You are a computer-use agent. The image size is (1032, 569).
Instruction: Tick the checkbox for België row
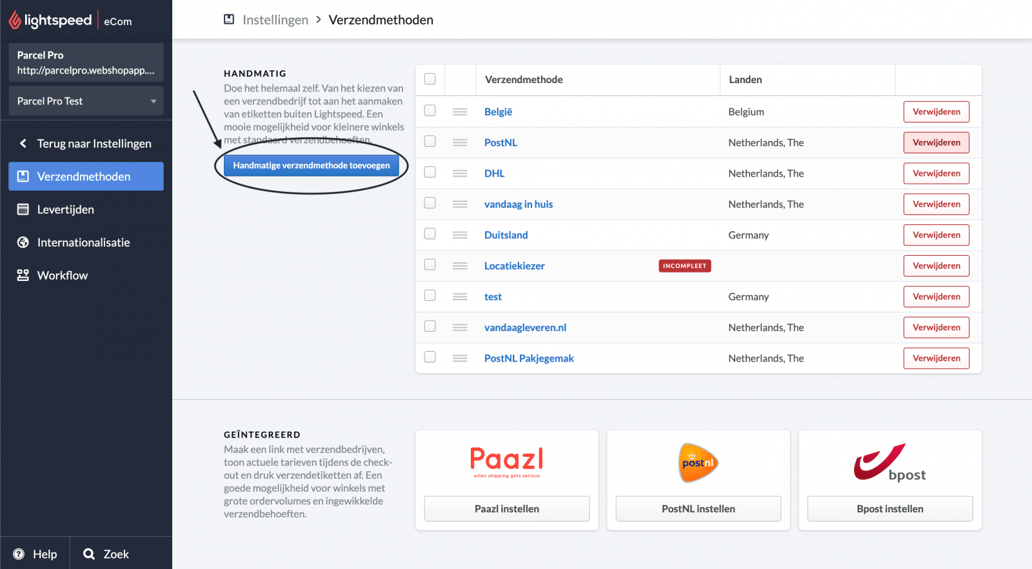(x=430, y=111)
